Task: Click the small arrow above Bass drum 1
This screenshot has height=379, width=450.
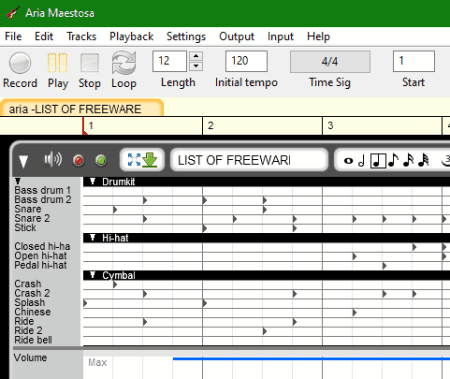Action: coord(18,181)
